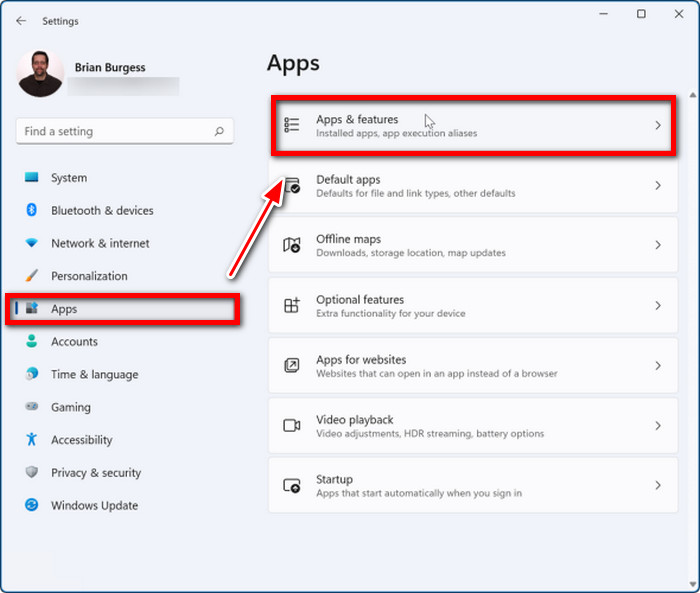Open Privacy & security settings

click(x=96, y=472)
